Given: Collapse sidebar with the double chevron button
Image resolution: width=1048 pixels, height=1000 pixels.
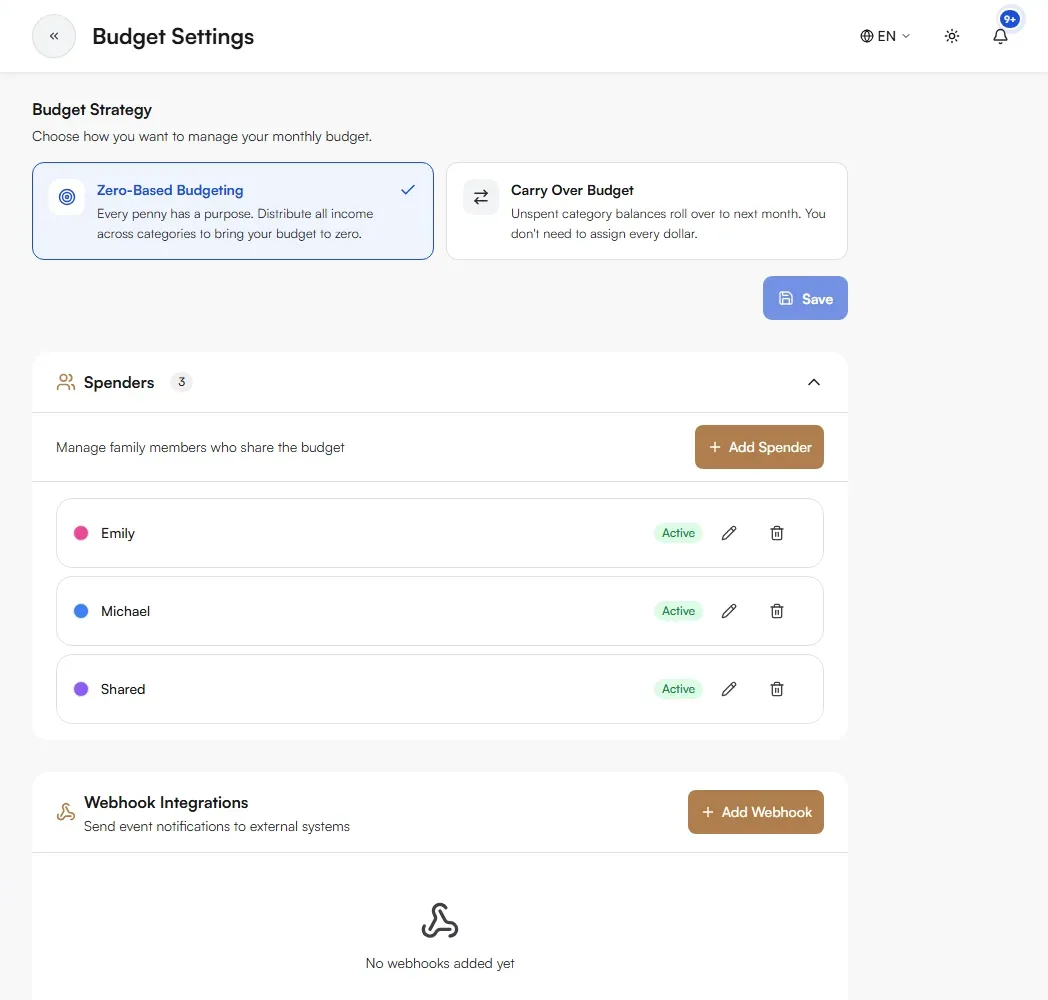Looking at the screenshot, I should [x=54, y=36].
